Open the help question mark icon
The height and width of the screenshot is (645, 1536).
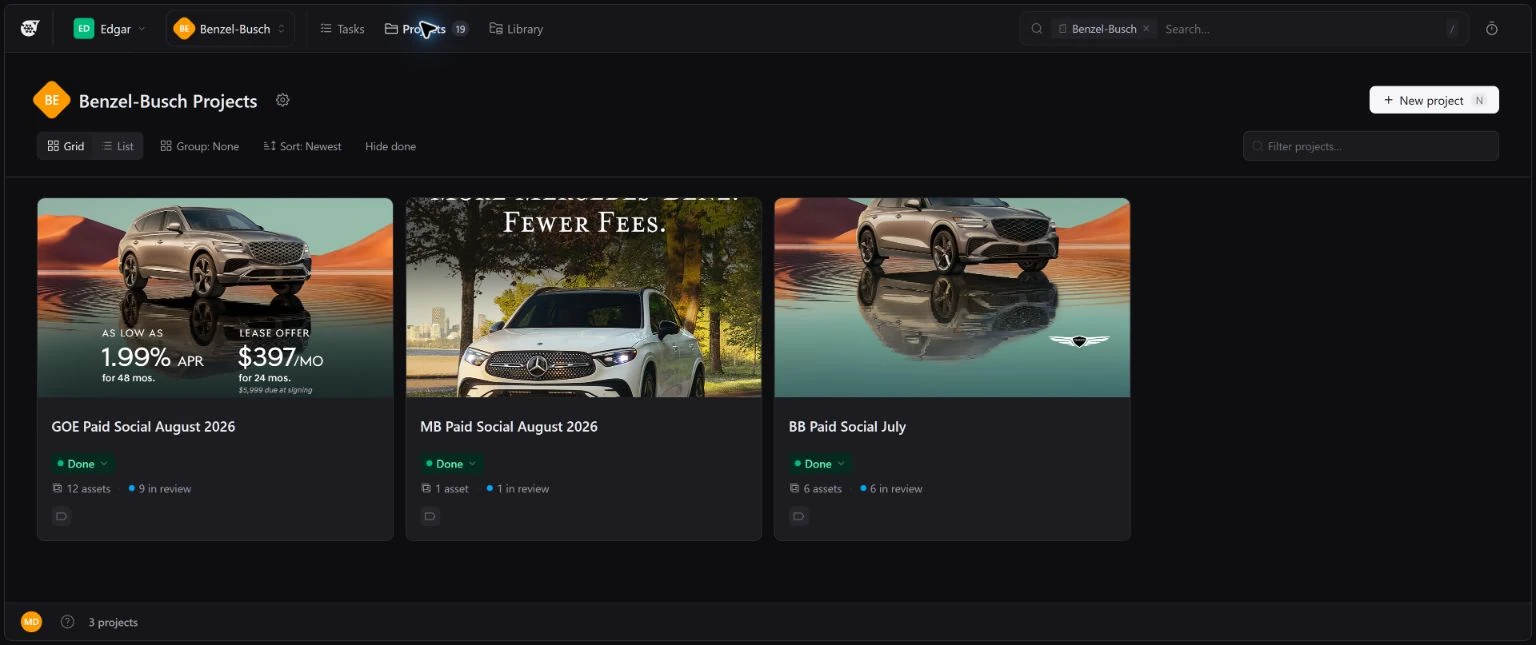[x=67, y=622]
